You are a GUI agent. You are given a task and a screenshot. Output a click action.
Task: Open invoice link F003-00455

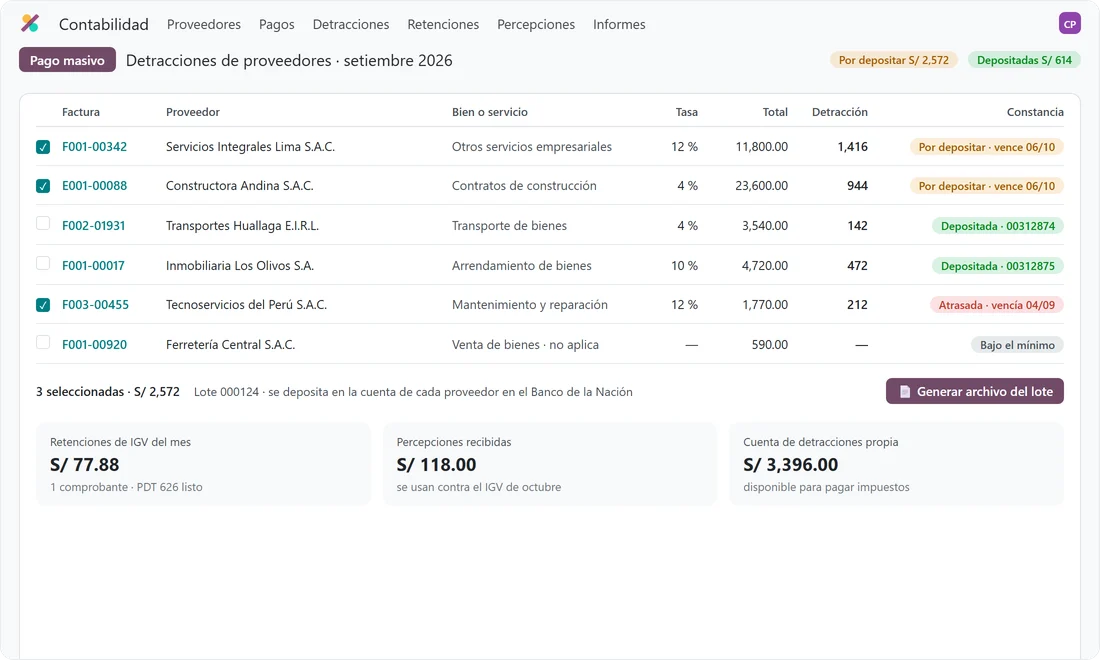point(95,305)
